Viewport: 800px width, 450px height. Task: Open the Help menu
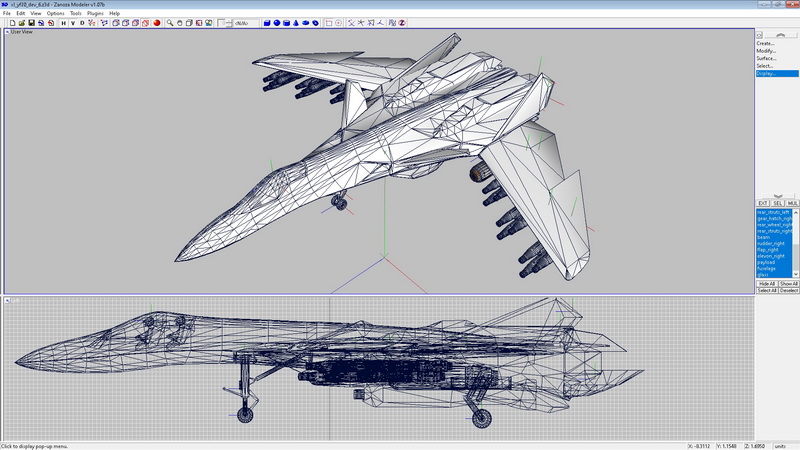tap(115, 13)
